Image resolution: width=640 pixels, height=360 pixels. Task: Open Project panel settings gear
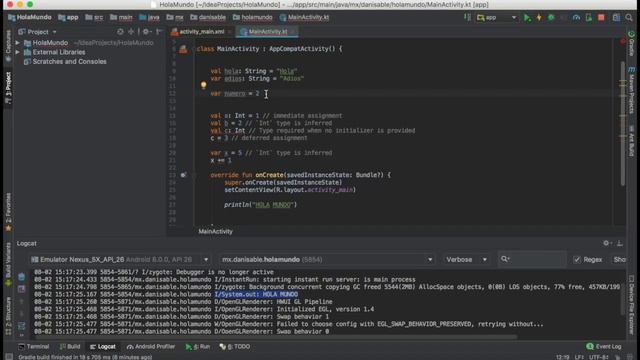point(146,31)
